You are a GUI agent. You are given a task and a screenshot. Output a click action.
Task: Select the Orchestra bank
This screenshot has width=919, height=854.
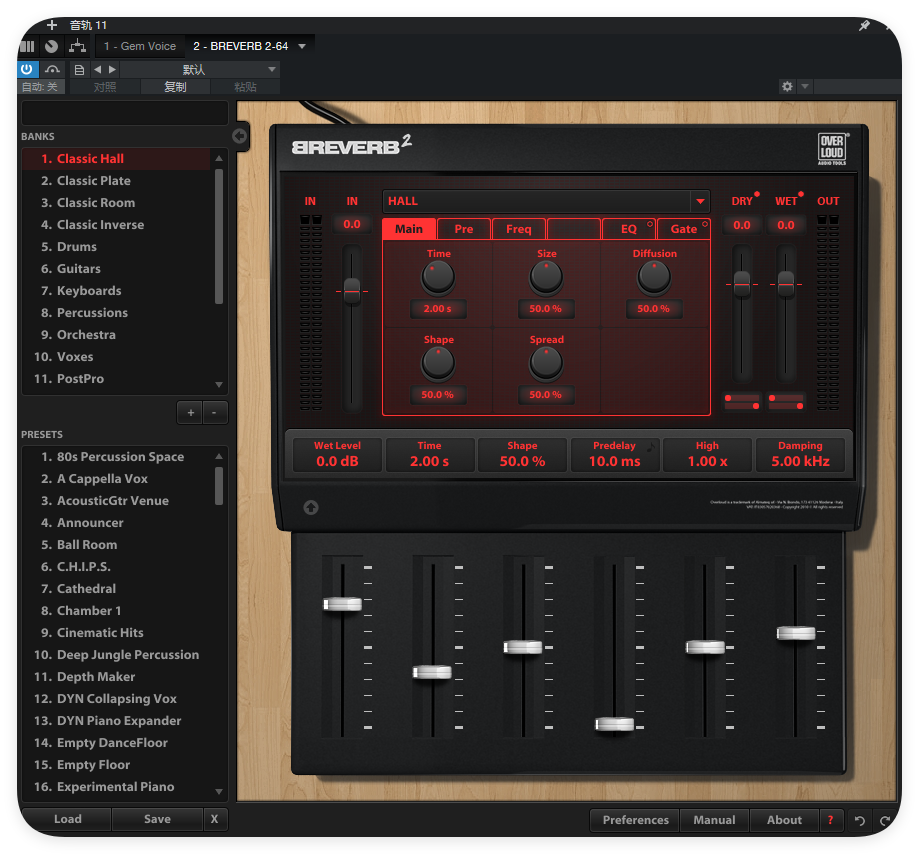coord(116,335)
